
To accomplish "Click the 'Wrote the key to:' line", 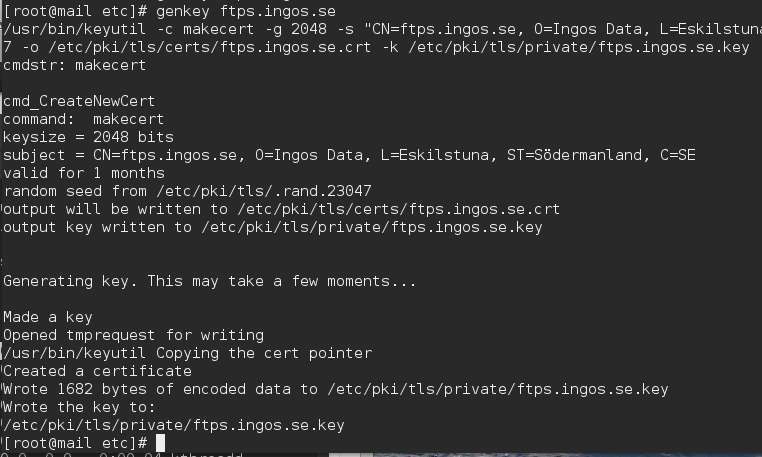I will pos(79,407).
